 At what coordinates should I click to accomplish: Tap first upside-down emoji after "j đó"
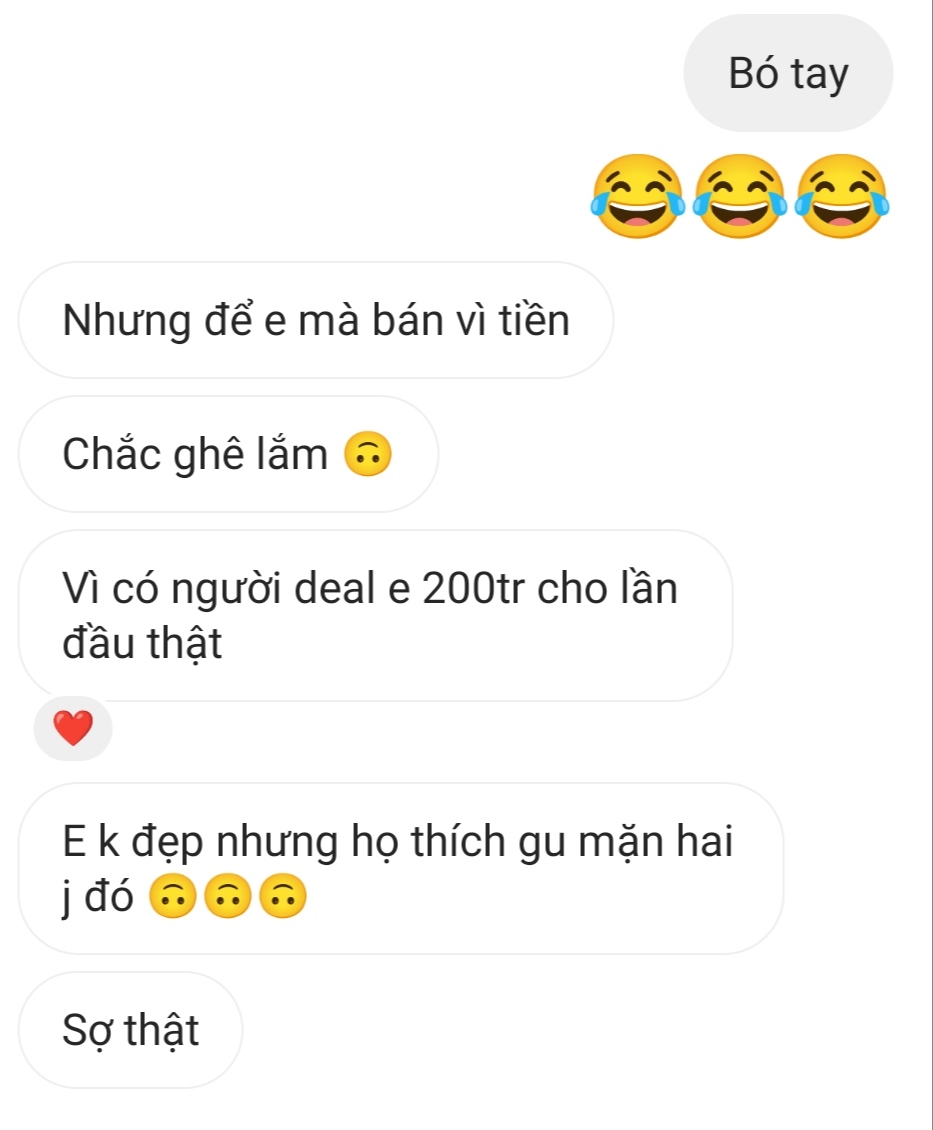pyautogui.click(x=172, y=897)
